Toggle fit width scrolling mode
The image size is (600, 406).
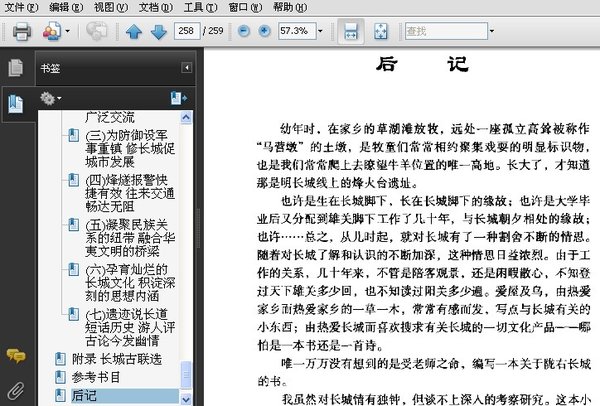coord(351,31)
